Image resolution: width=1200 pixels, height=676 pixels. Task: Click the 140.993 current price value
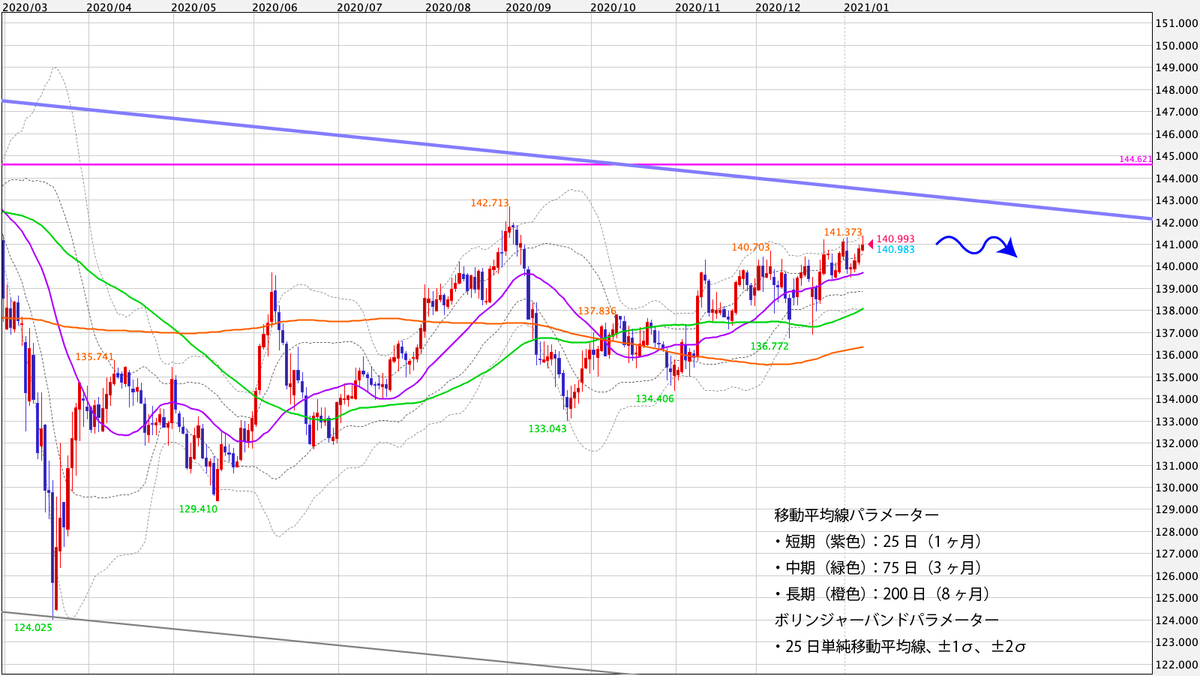[894, 240]
